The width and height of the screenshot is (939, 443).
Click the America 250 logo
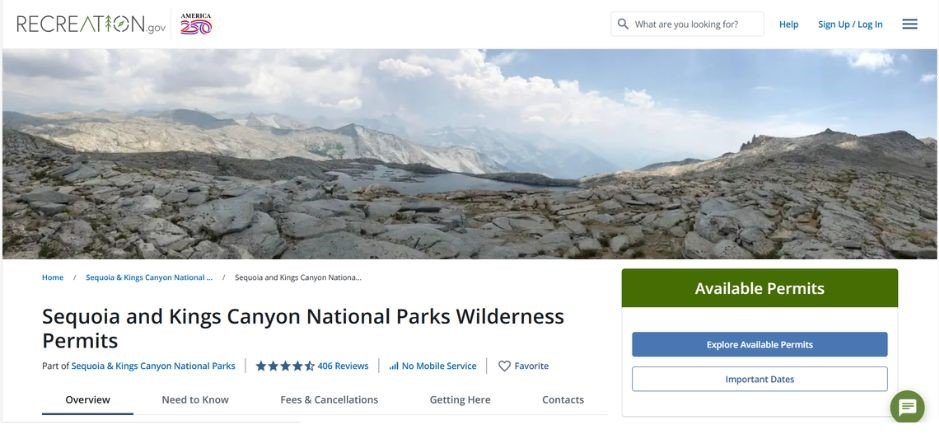click(x=196, y=24)
